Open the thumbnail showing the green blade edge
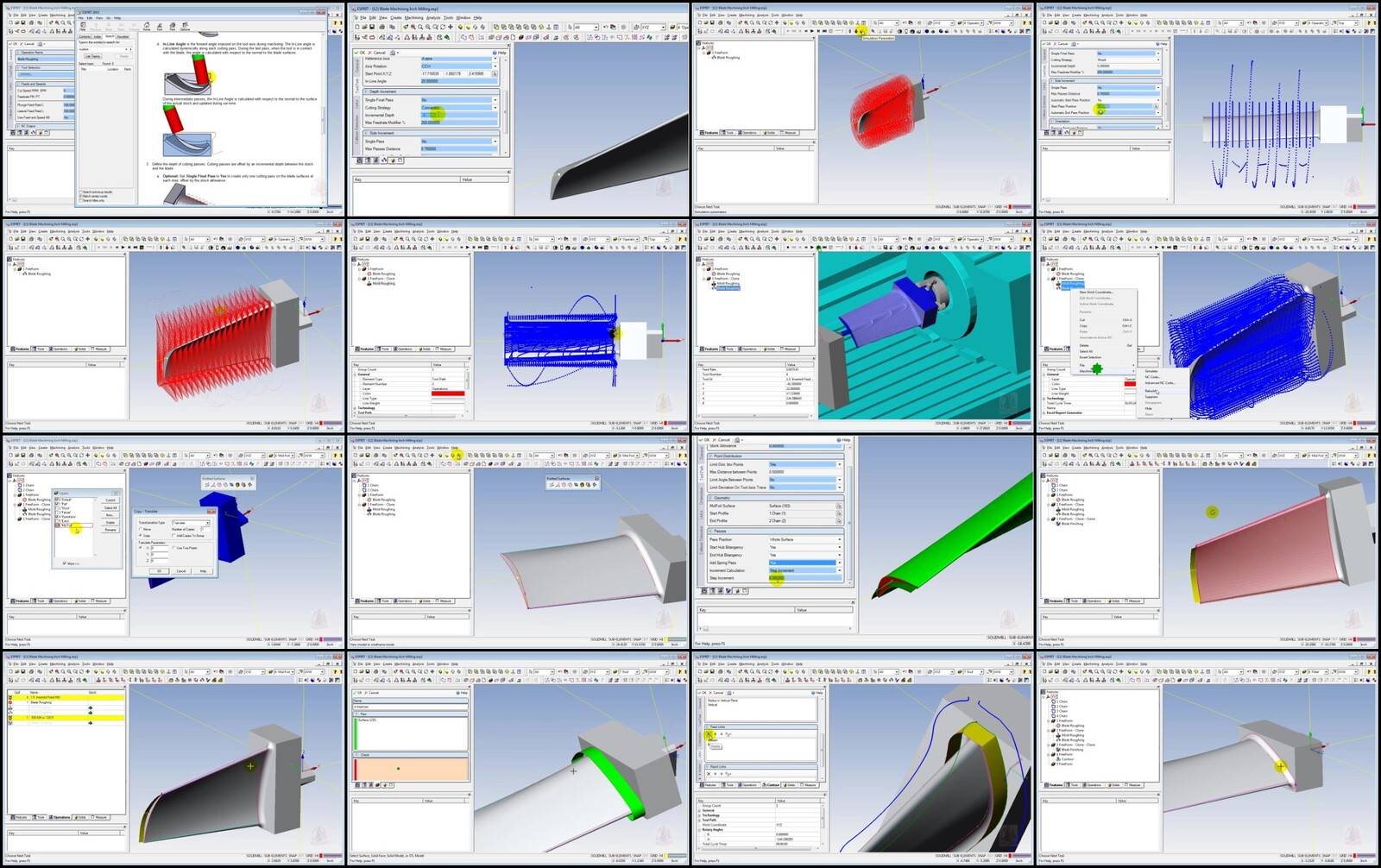 coord(862,543)
